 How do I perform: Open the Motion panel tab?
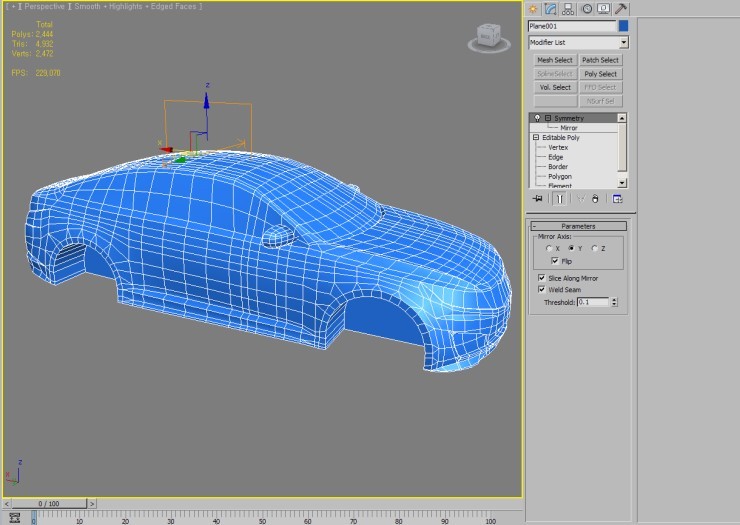[x=587, y=9]
